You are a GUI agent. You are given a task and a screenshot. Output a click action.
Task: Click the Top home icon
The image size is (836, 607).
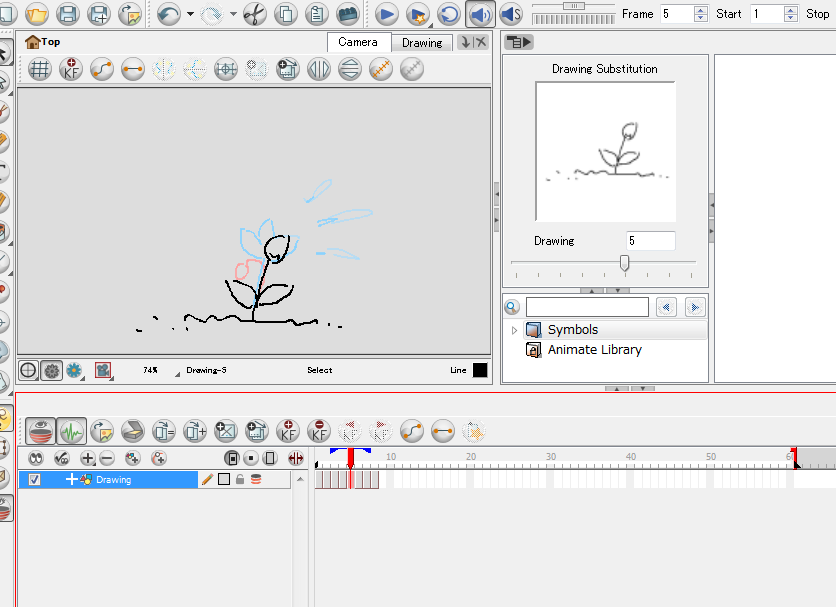click(x=33, y=42)
